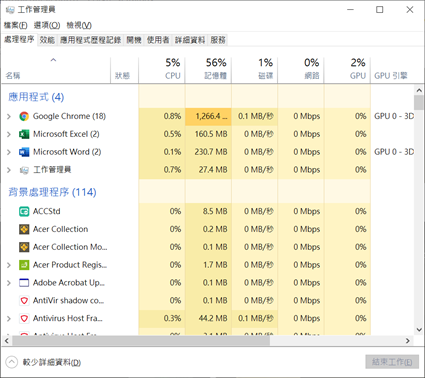The width and height of the screenshot is (425, 378).
Task: Click the vertical scrollbar down arrow
Action: 419,330
